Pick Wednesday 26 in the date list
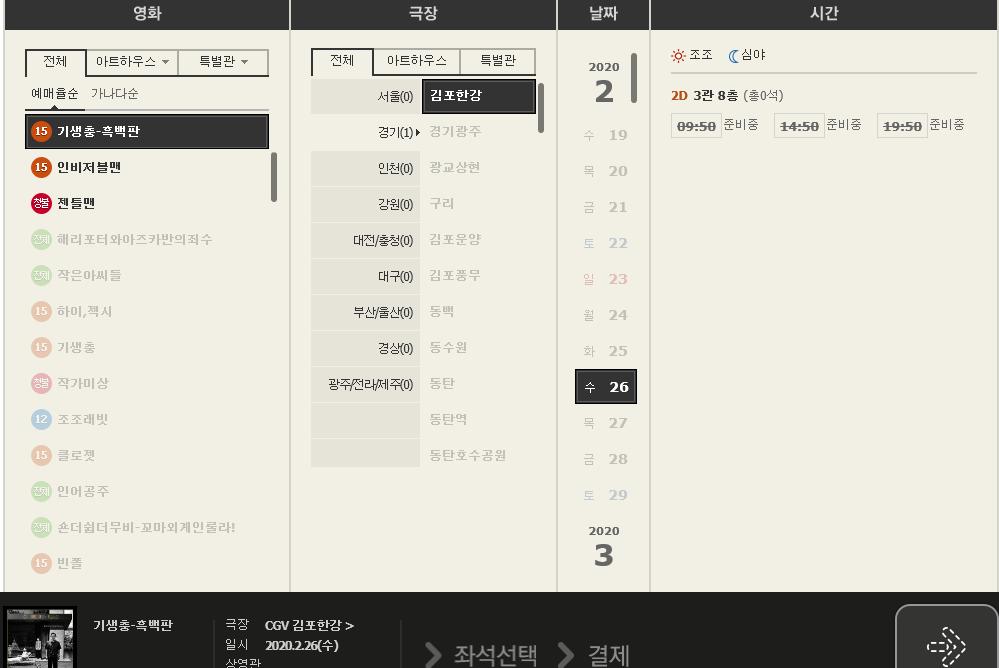 tap(606, 386)
